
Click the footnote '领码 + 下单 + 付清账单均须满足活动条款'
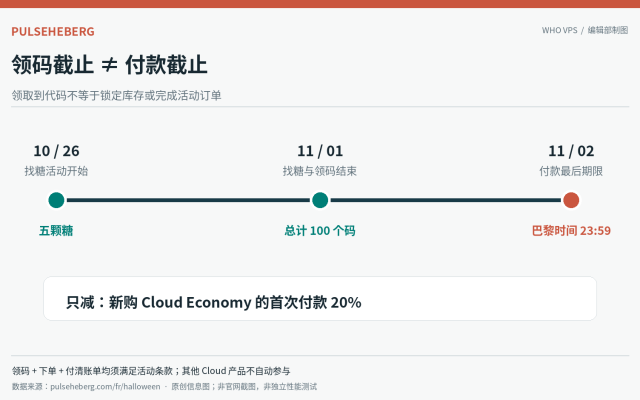(94, 371)
